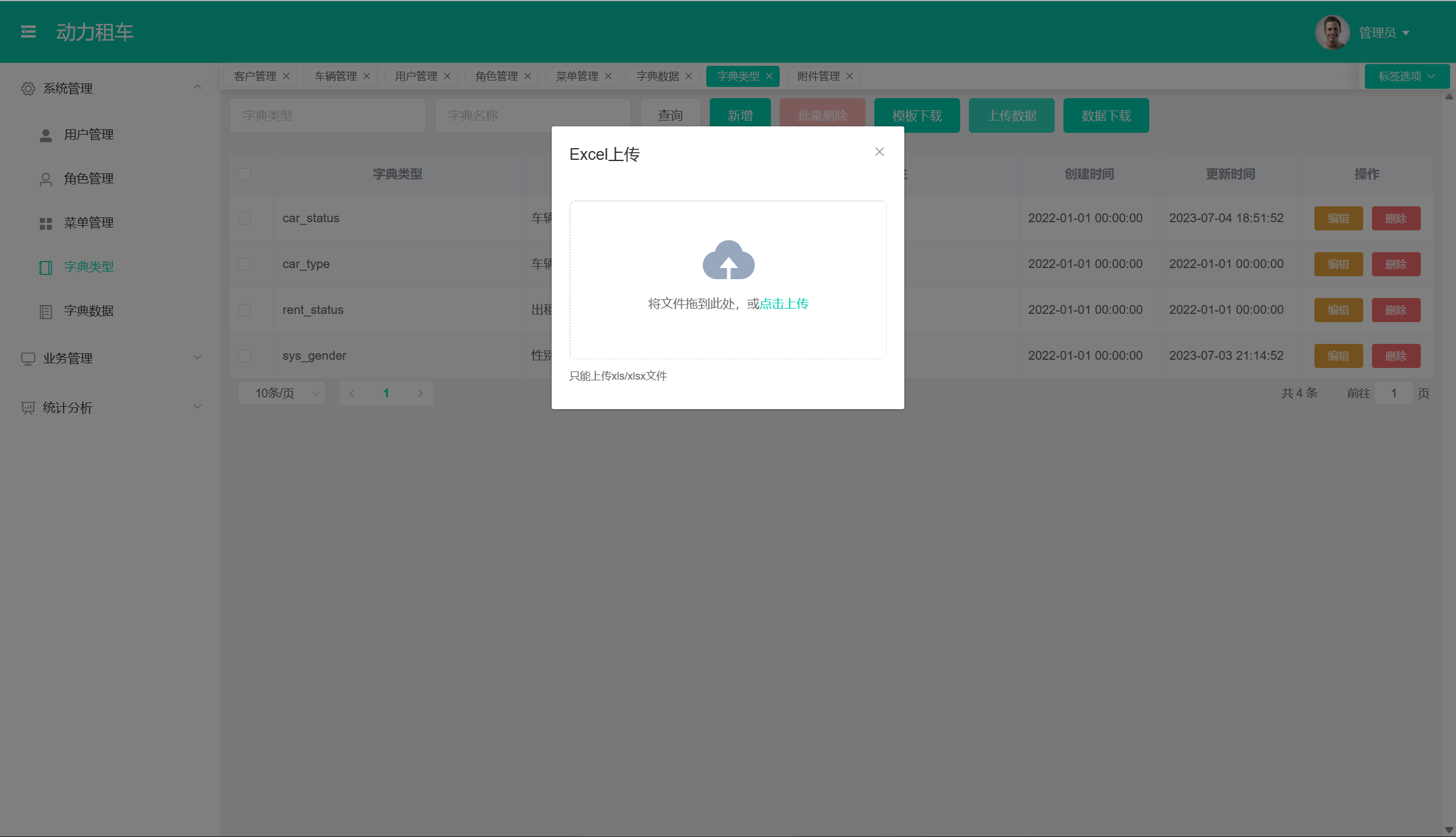Viewport: 1456px width, 837px height.
Task: Open the 10条/页 page size dropdown
Action: (x=282, y=393)
